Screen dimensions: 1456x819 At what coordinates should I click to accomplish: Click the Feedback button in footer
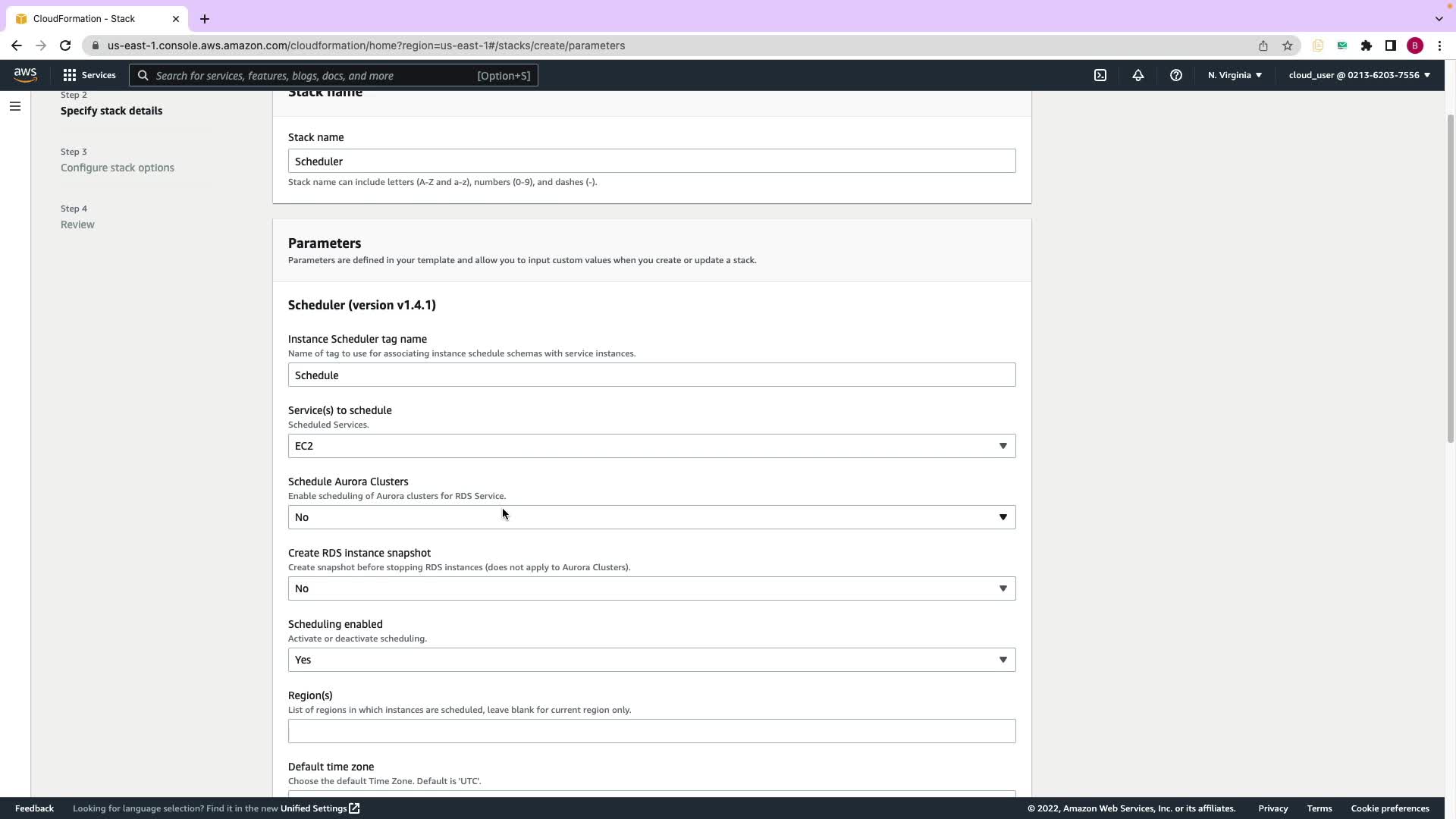(x=34, y=808)
